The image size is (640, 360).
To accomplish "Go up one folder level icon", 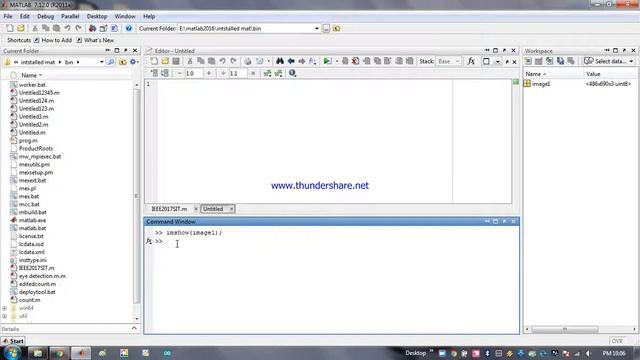I will 336,29.
